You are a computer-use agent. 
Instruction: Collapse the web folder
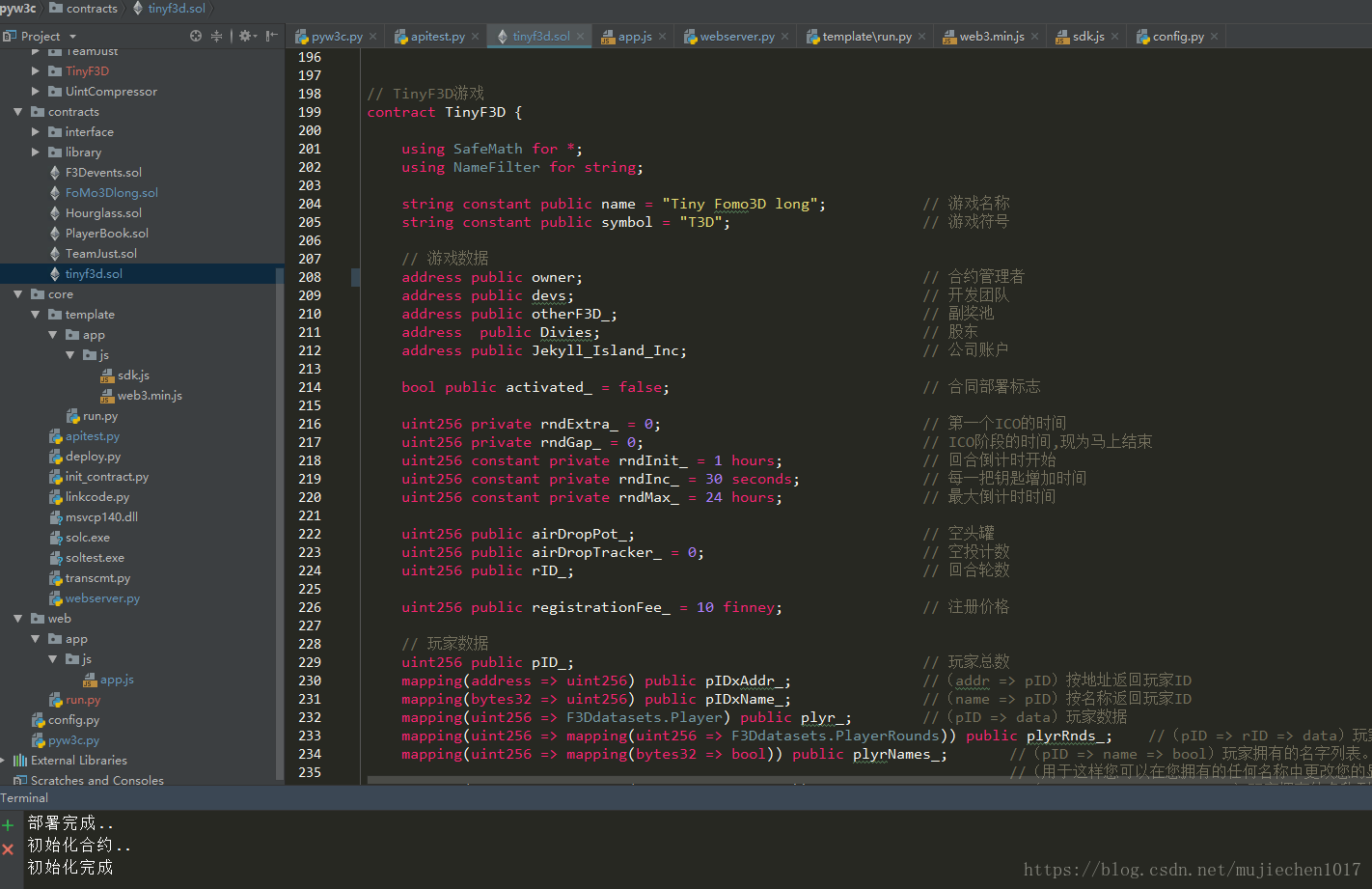tap(18, 619)
